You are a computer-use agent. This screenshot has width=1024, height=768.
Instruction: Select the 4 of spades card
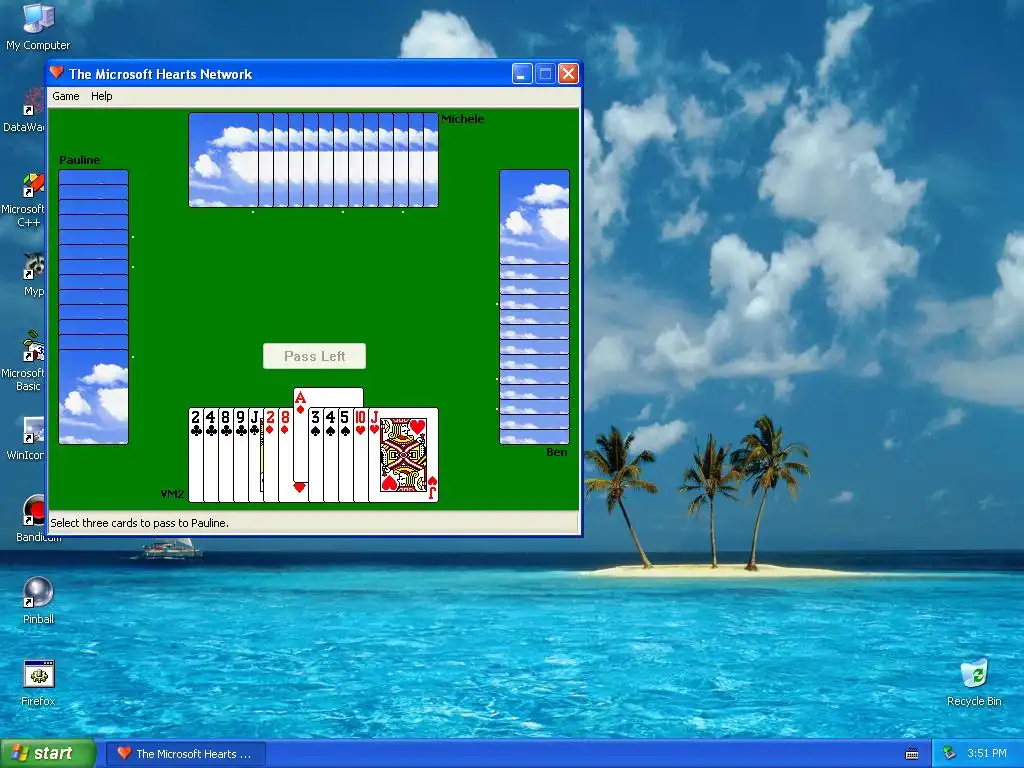tap(330, 455)
